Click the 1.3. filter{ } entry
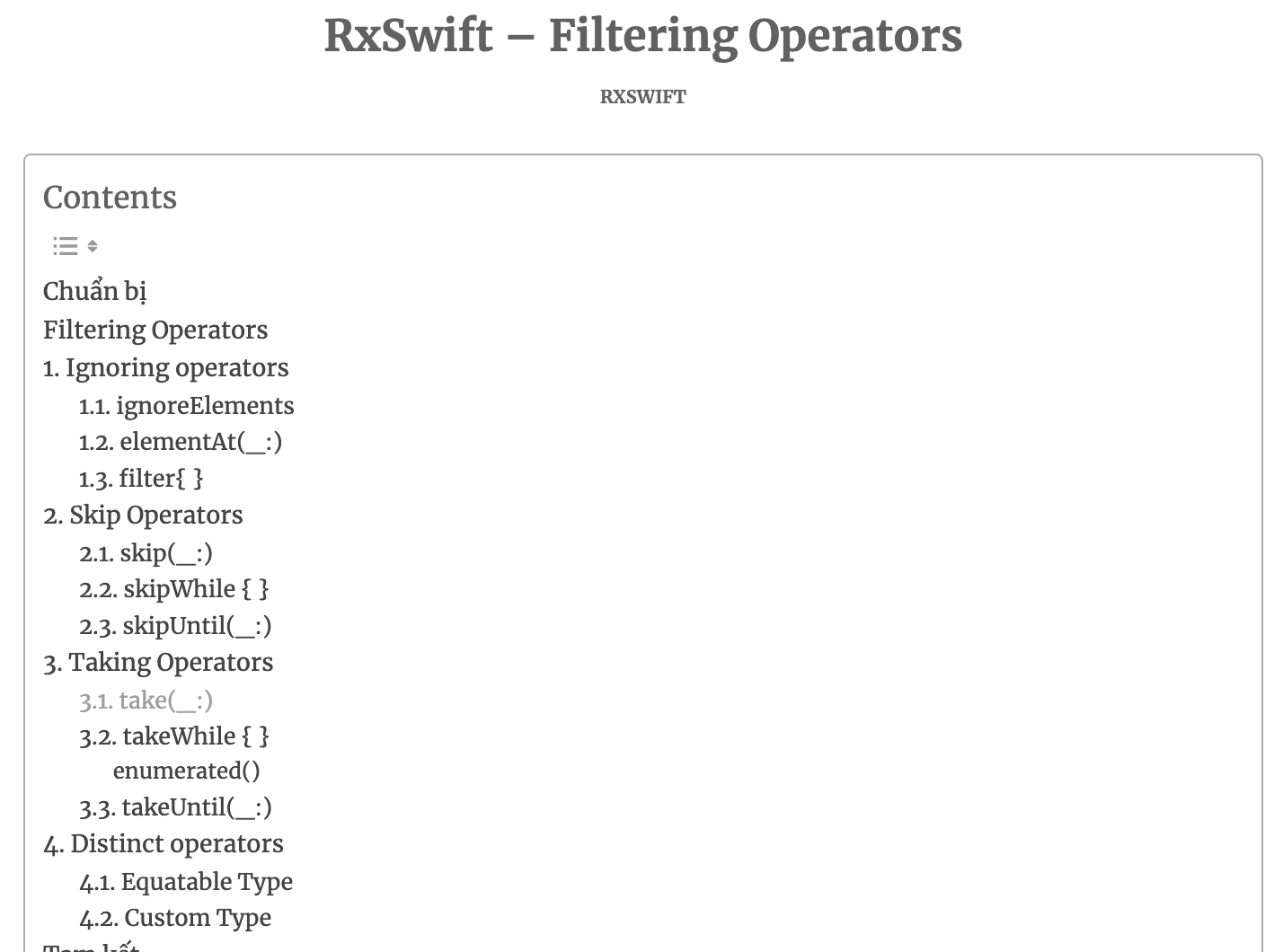Viewport: 1265px width, 952px height. (141, 479)
